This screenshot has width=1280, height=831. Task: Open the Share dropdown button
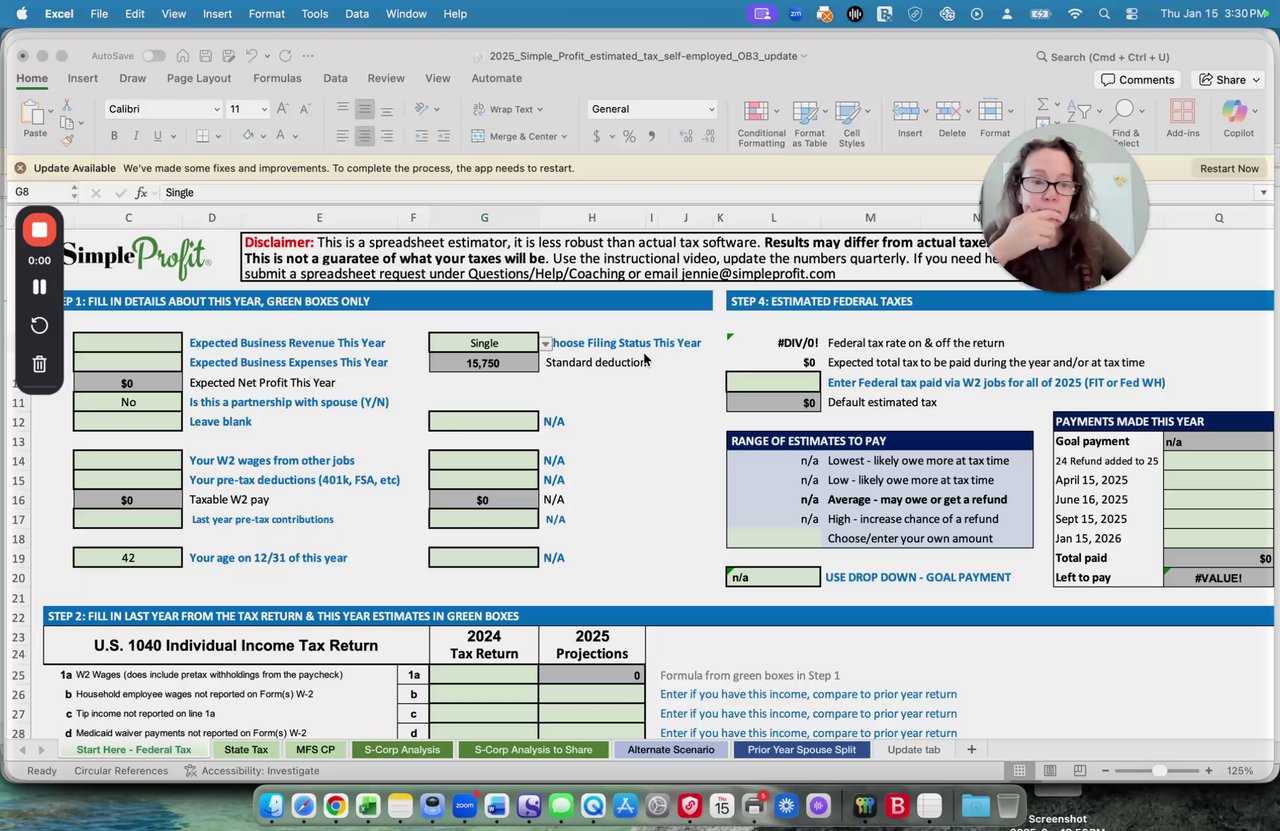pos(1230,80)
